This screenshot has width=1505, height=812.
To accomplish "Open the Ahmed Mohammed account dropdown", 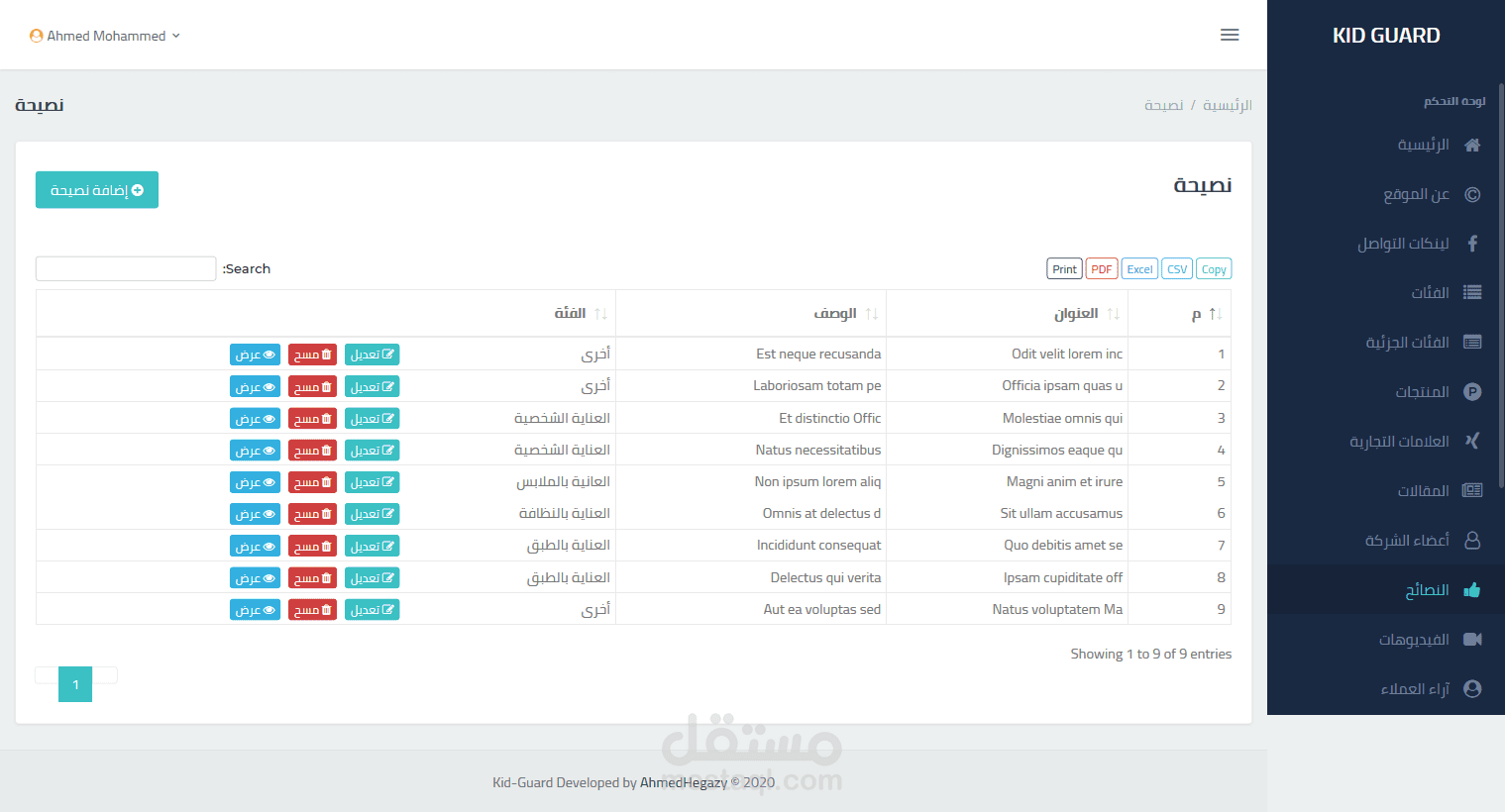I will click(105, 36).
